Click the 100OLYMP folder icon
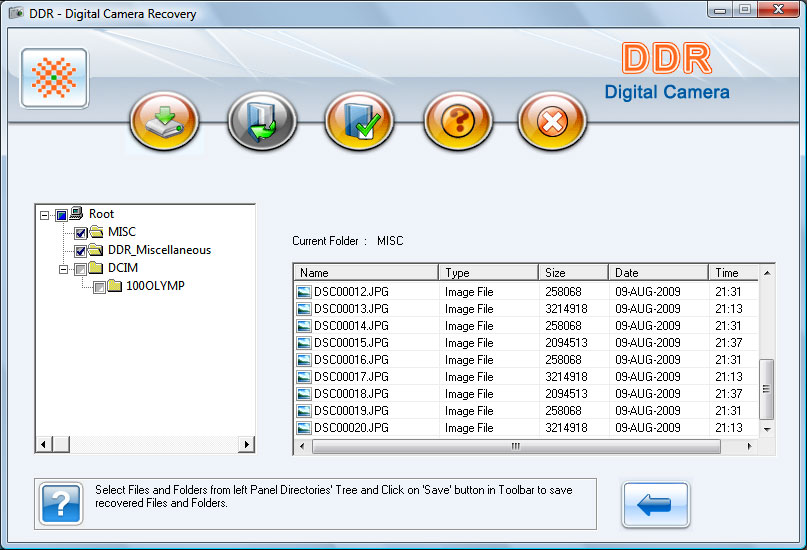 [x=114, y=286]
